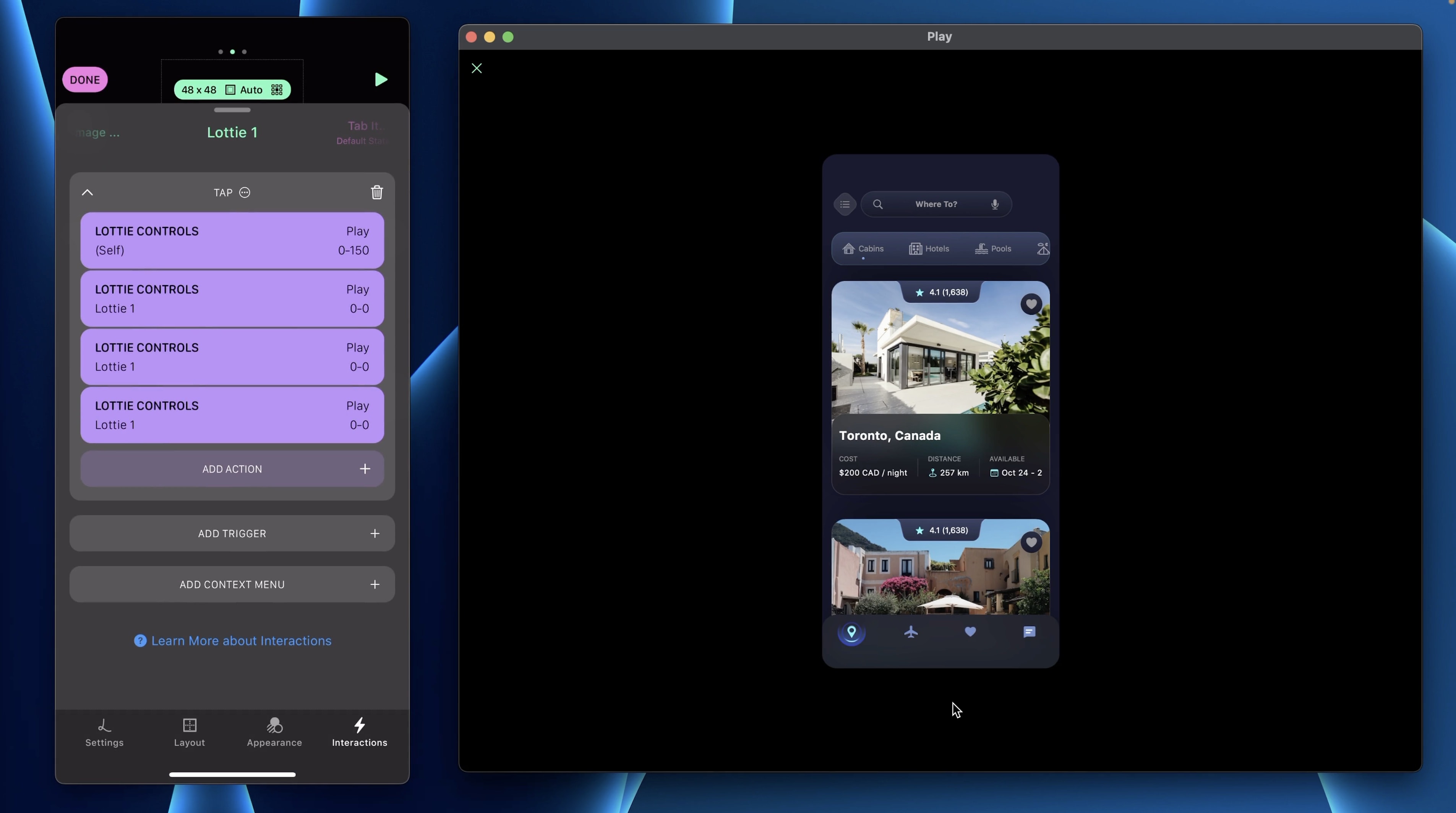Tap the chat message icon in bottom nav
1456x813 pixels.
(x=1029, y=632)
